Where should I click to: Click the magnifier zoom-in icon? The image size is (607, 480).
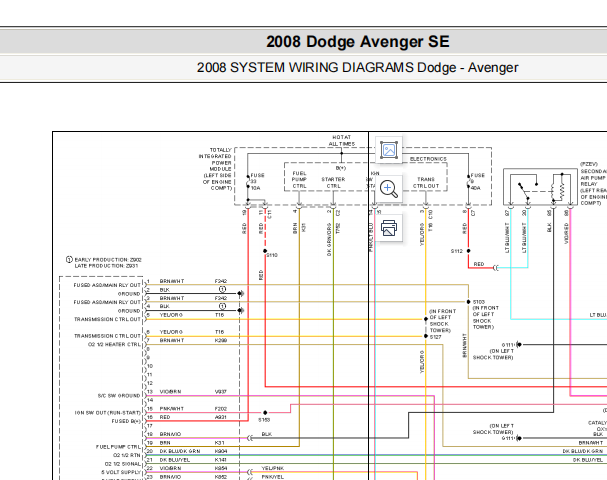389,189
